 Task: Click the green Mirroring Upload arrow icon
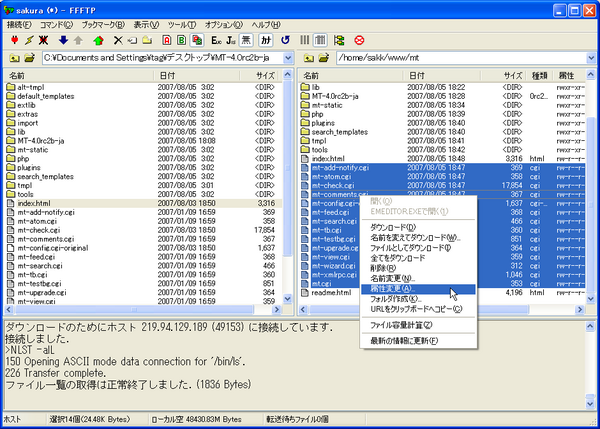click(x=98, y=40)
